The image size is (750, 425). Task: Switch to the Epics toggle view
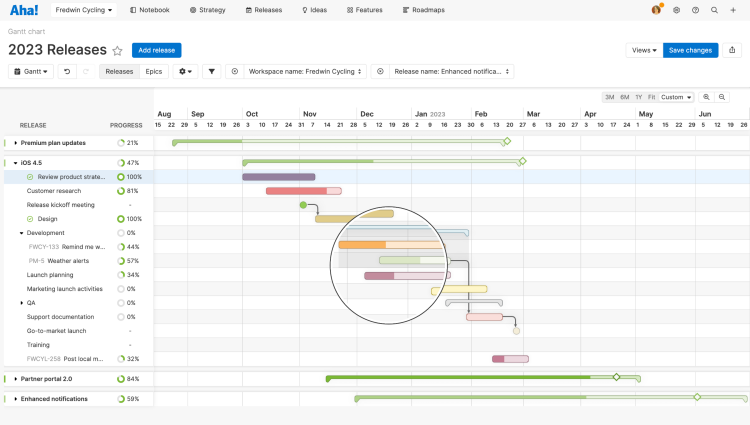[x=154, y=72]
